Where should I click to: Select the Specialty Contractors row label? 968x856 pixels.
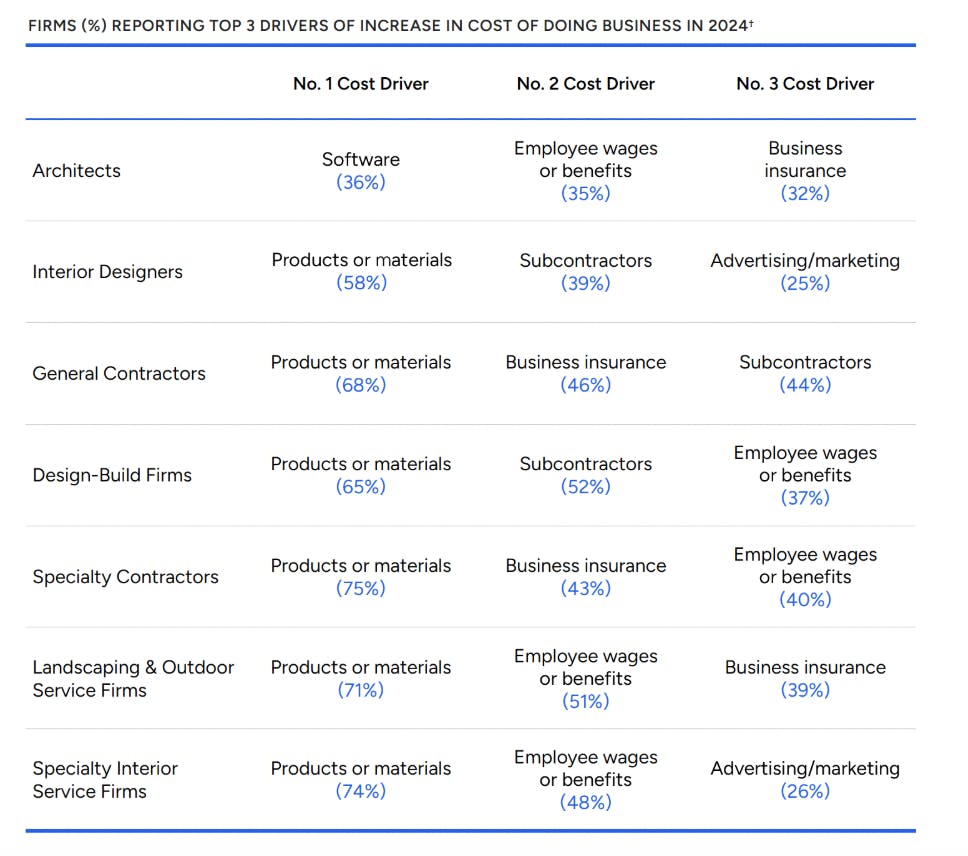tap(125, 577)
